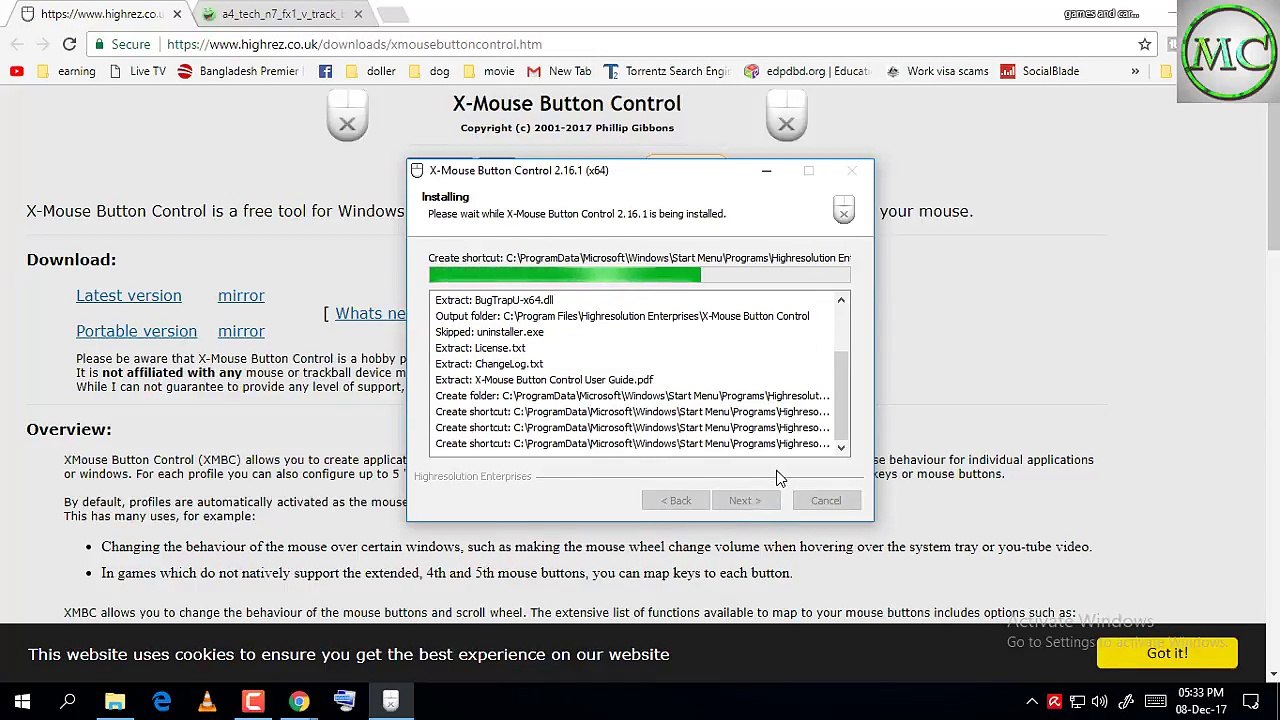Open the volume control in system tray
Screen dimensions: 1280x720
[1100, 702]
